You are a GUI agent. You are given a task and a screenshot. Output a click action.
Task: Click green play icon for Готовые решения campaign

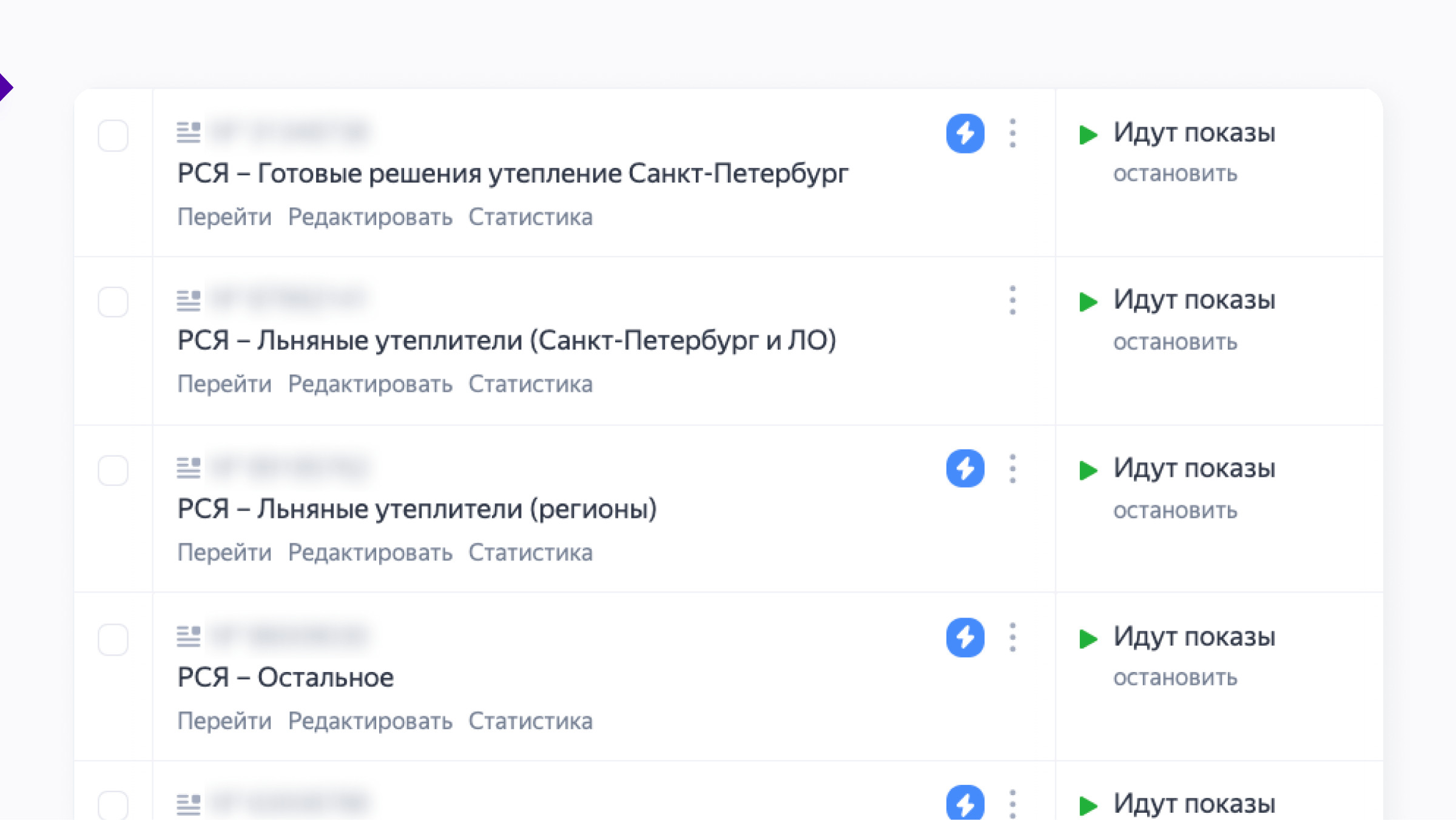pyautogui.click(x=1088, y=135)
